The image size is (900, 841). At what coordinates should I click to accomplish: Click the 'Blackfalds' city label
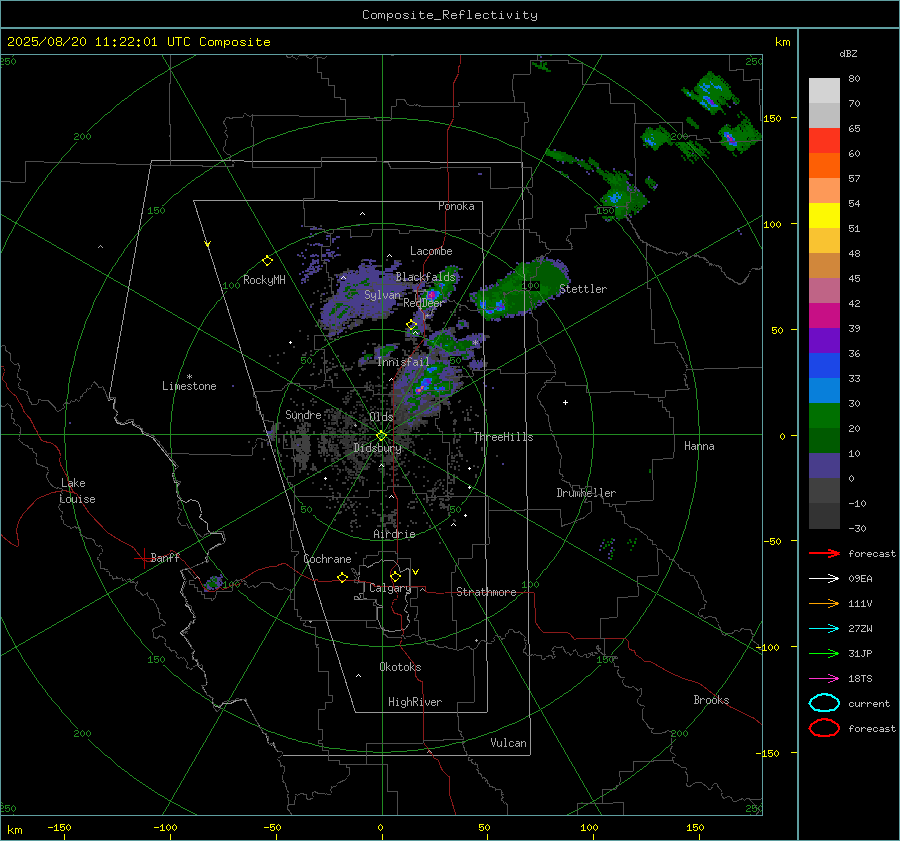click(425, 277)
